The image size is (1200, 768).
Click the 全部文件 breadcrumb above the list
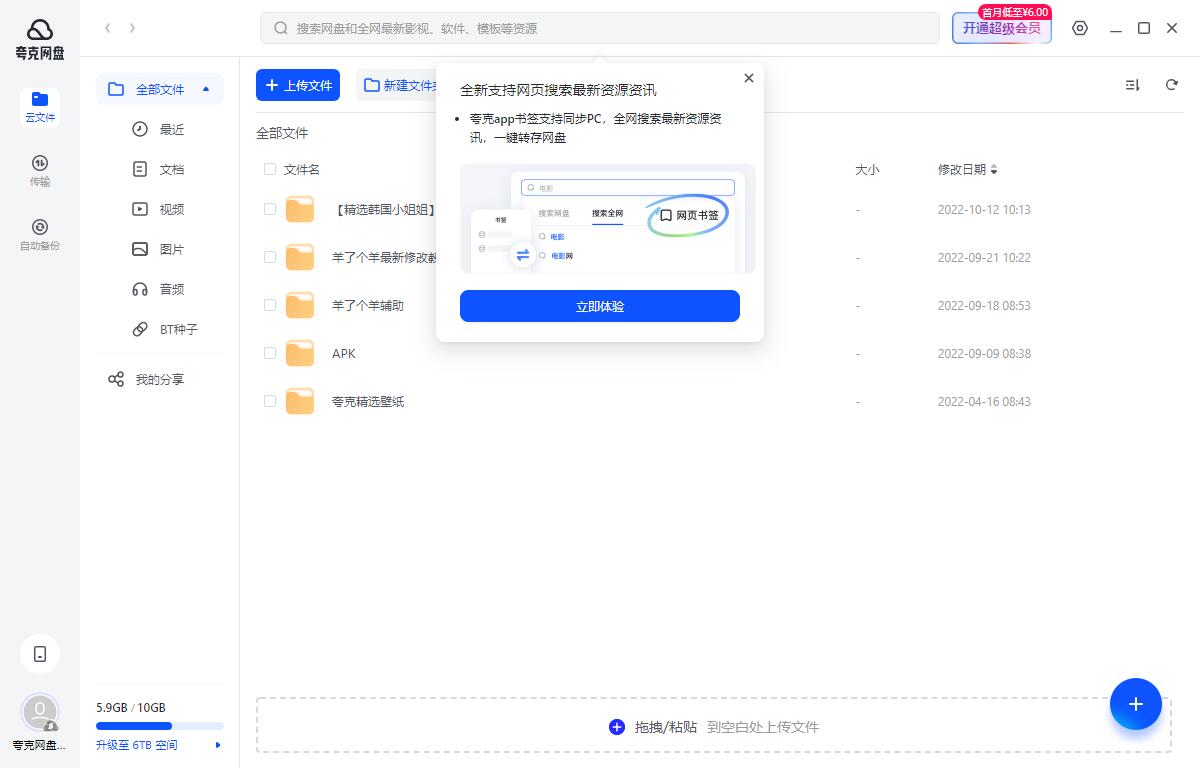click(x=282, y=133)
